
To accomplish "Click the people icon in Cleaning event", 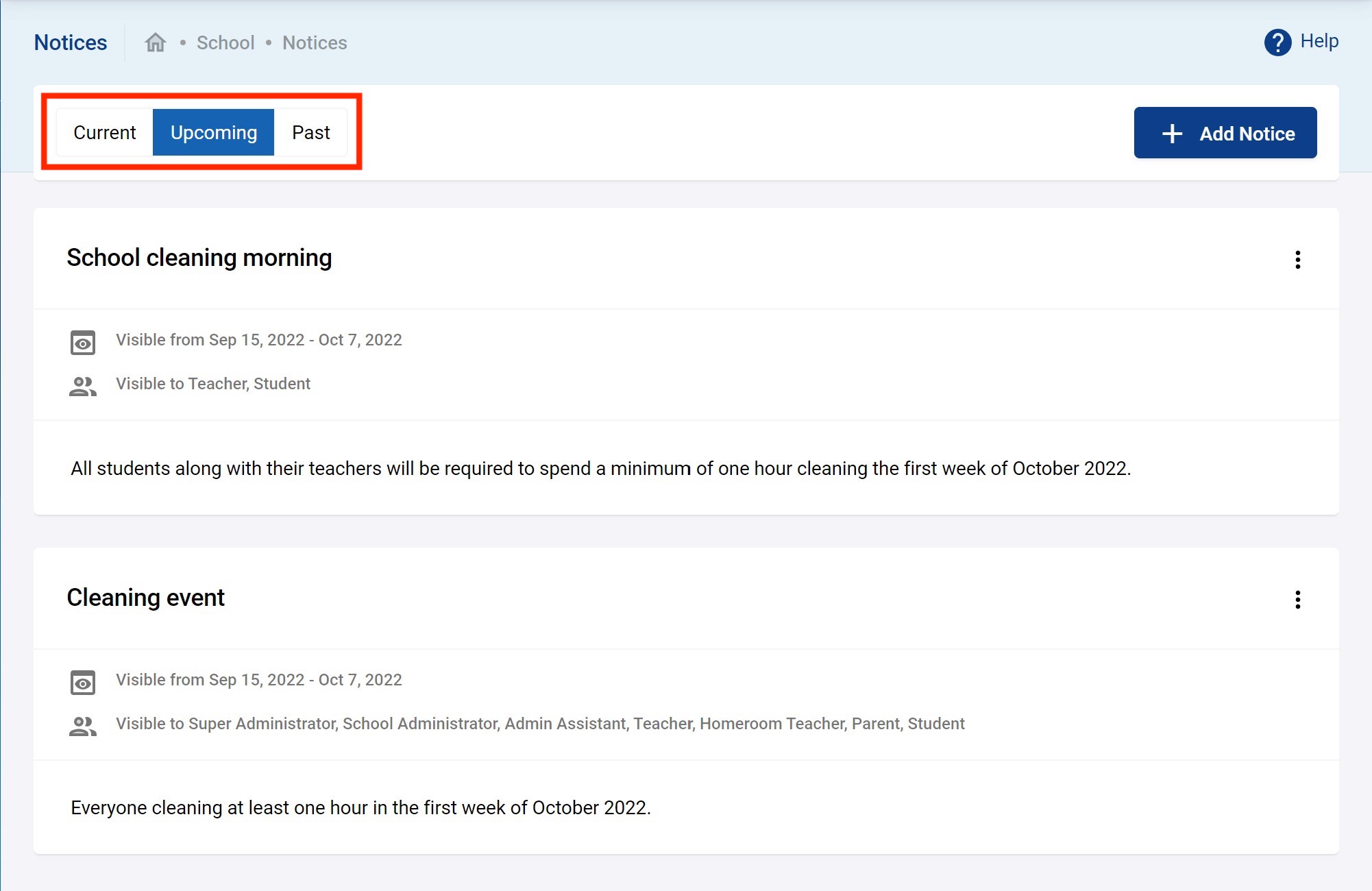I will click(x=83, y=726).
